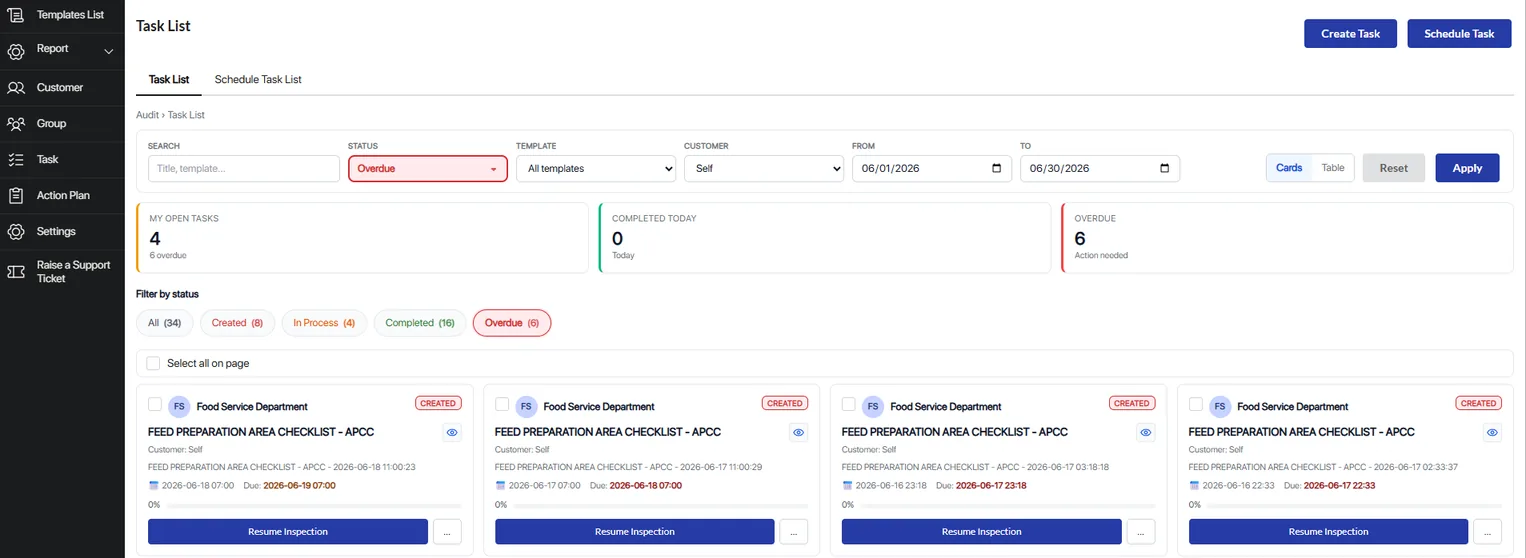
Task: Open the Customer dropdown showing Self
Action: coord(764,169)
